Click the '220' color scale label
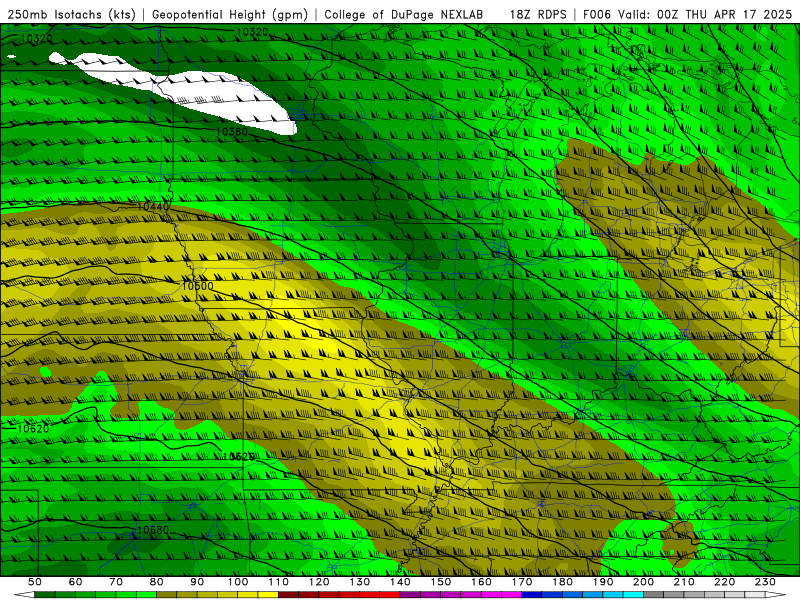Viewport: 800px width, 600px height. (724, 582)
